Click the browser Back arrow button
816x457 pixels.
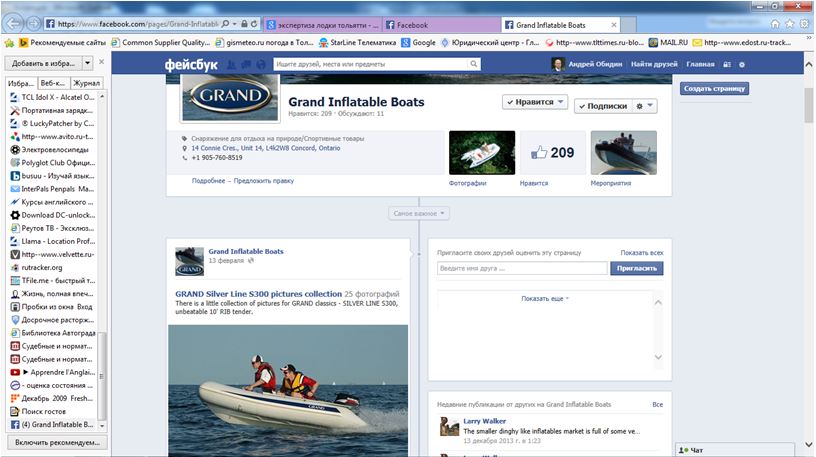coord(13,23)
